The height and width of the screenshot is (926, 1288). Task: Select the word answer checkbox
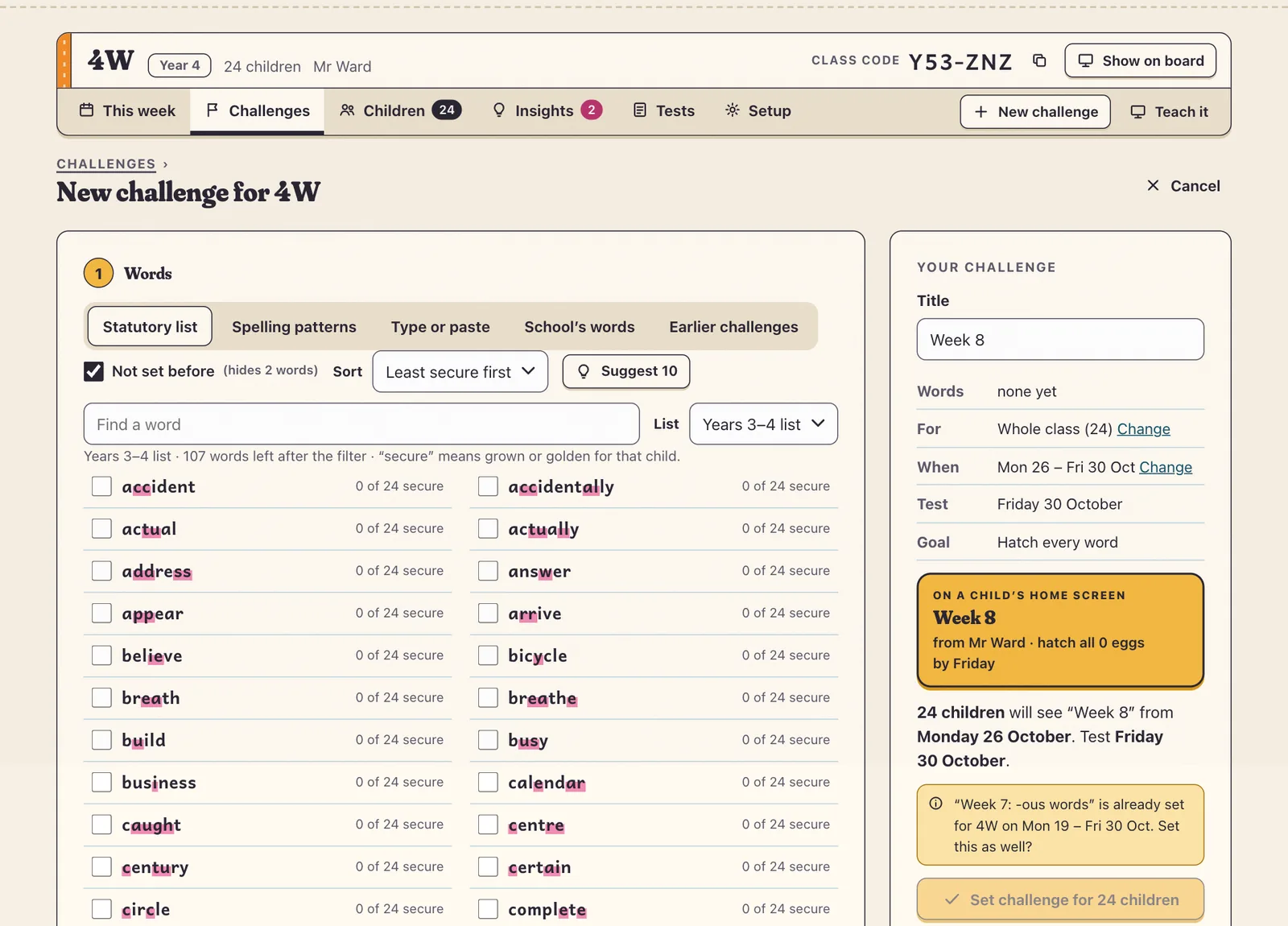point(488,571)
